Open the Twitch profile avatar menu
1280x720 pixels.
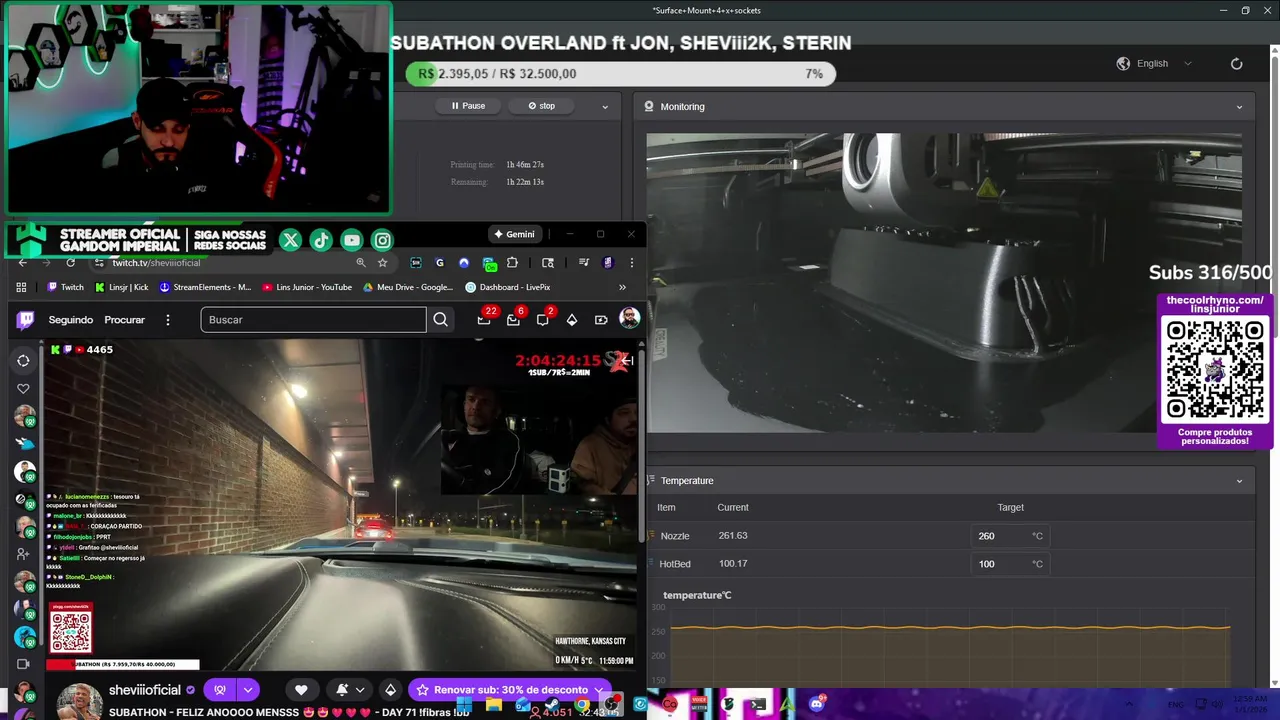[629, 319]
